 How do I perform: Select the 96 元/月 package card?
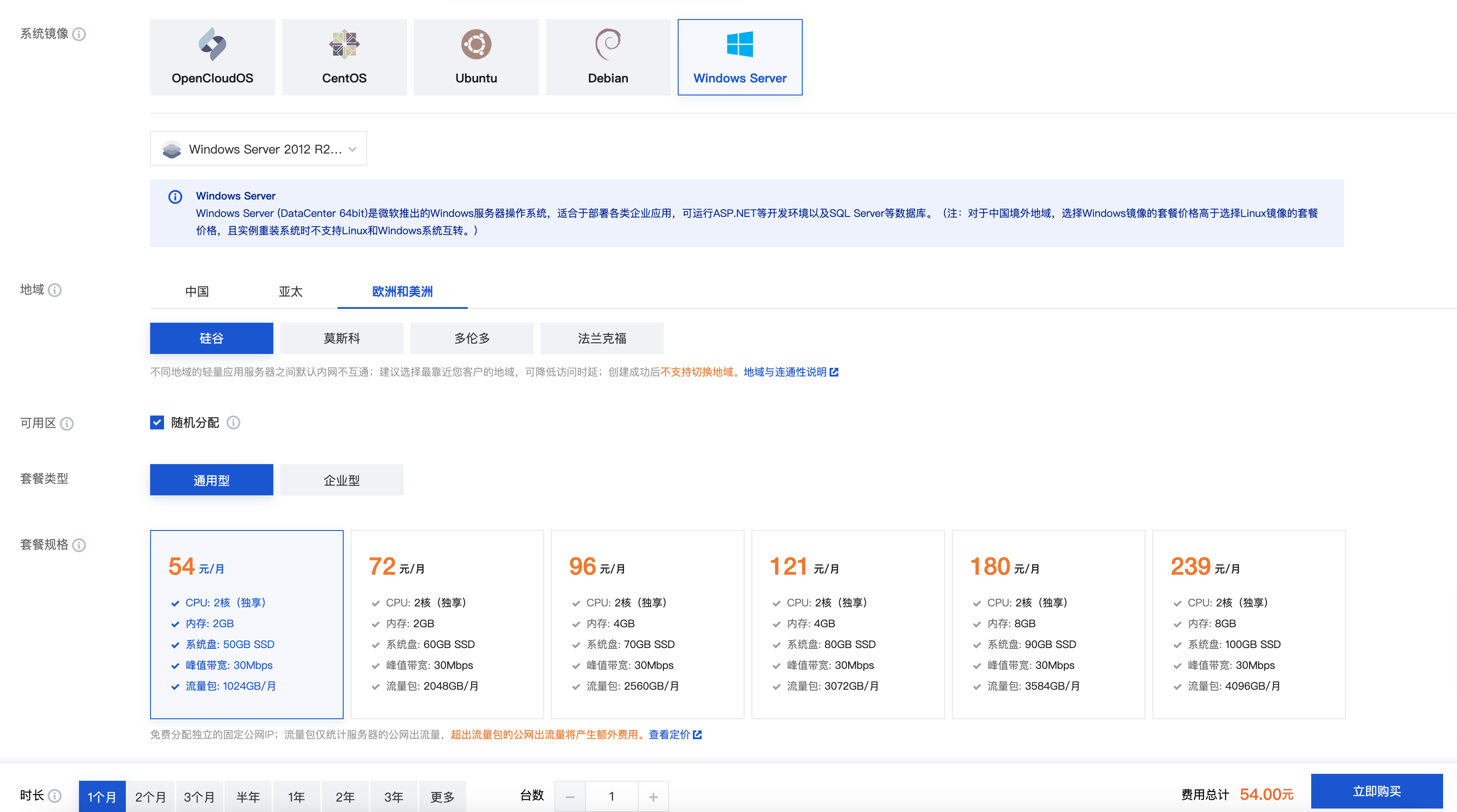[647, 624]
